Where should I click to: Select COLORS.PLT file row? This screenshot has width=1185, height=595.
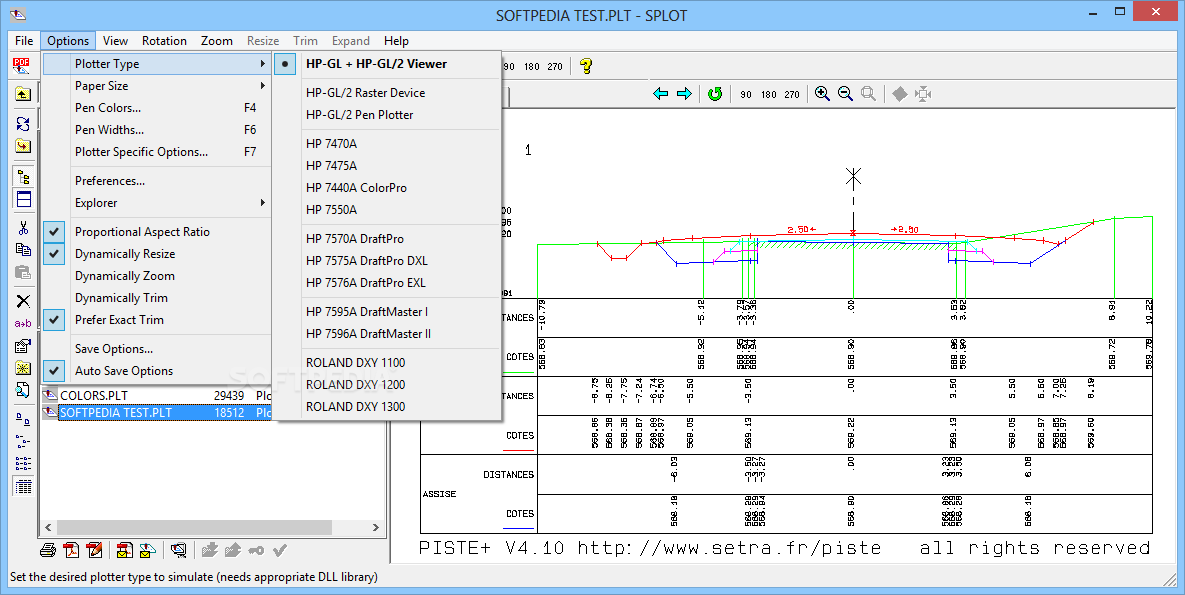pos(156,395)
